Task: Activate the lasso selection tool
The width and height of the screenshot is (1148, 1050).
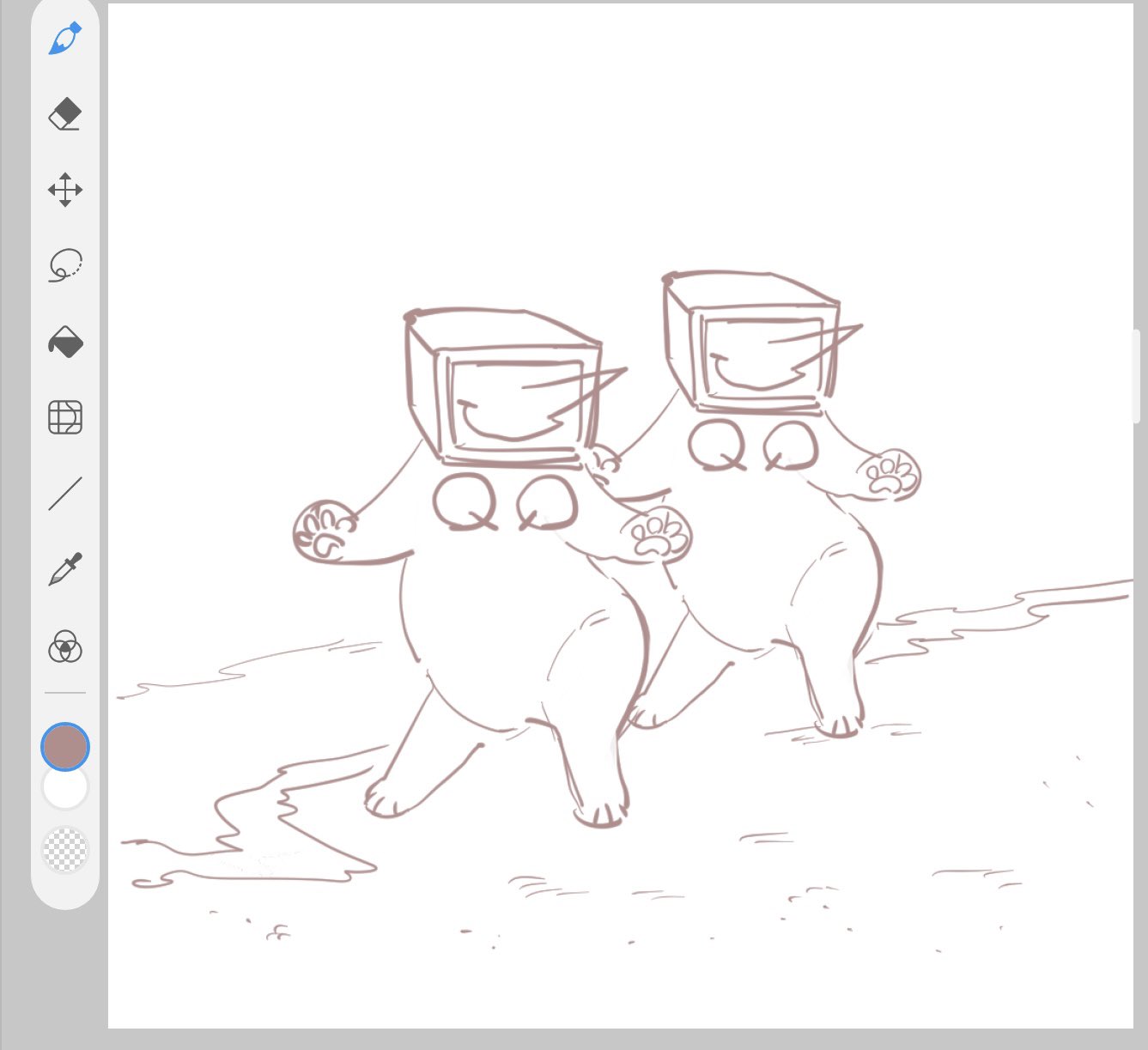Action: click(x=65, y=265)
